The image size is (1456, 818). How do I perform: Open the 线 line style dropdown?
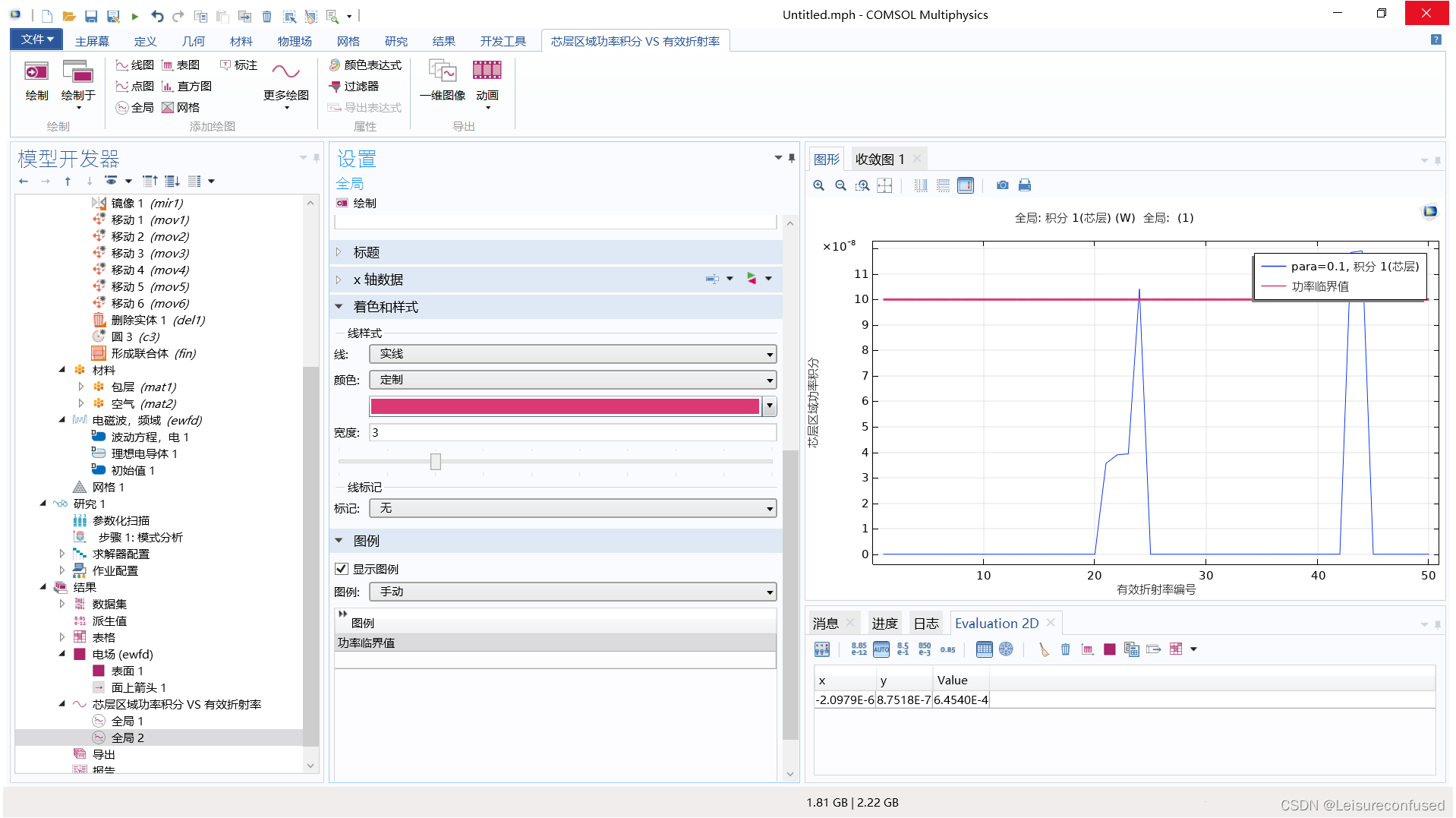(x=572, y=354)
